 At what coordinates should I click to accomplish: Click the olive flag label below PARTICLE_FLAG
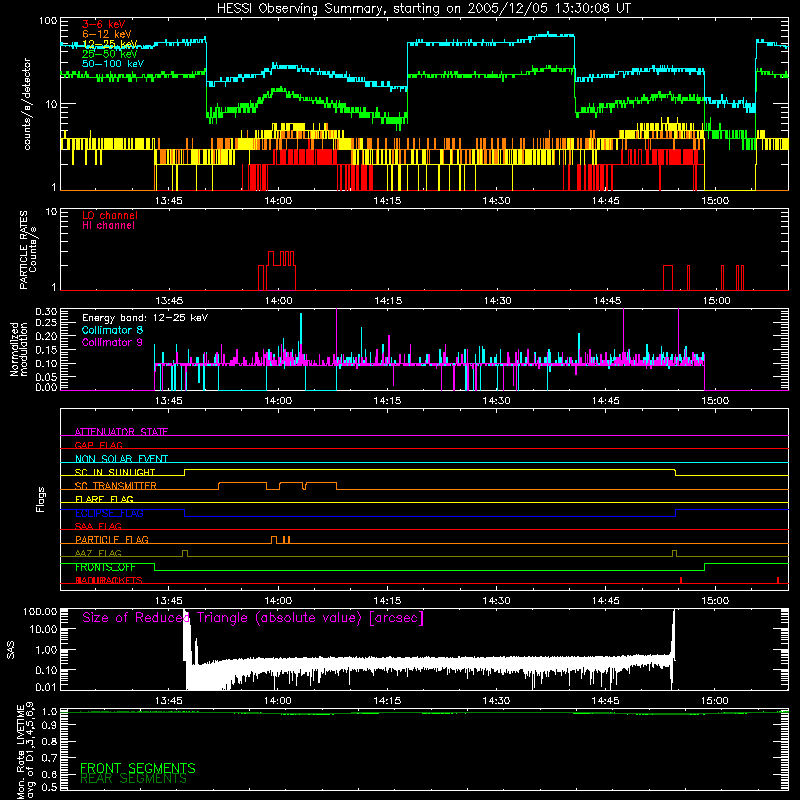98,553
